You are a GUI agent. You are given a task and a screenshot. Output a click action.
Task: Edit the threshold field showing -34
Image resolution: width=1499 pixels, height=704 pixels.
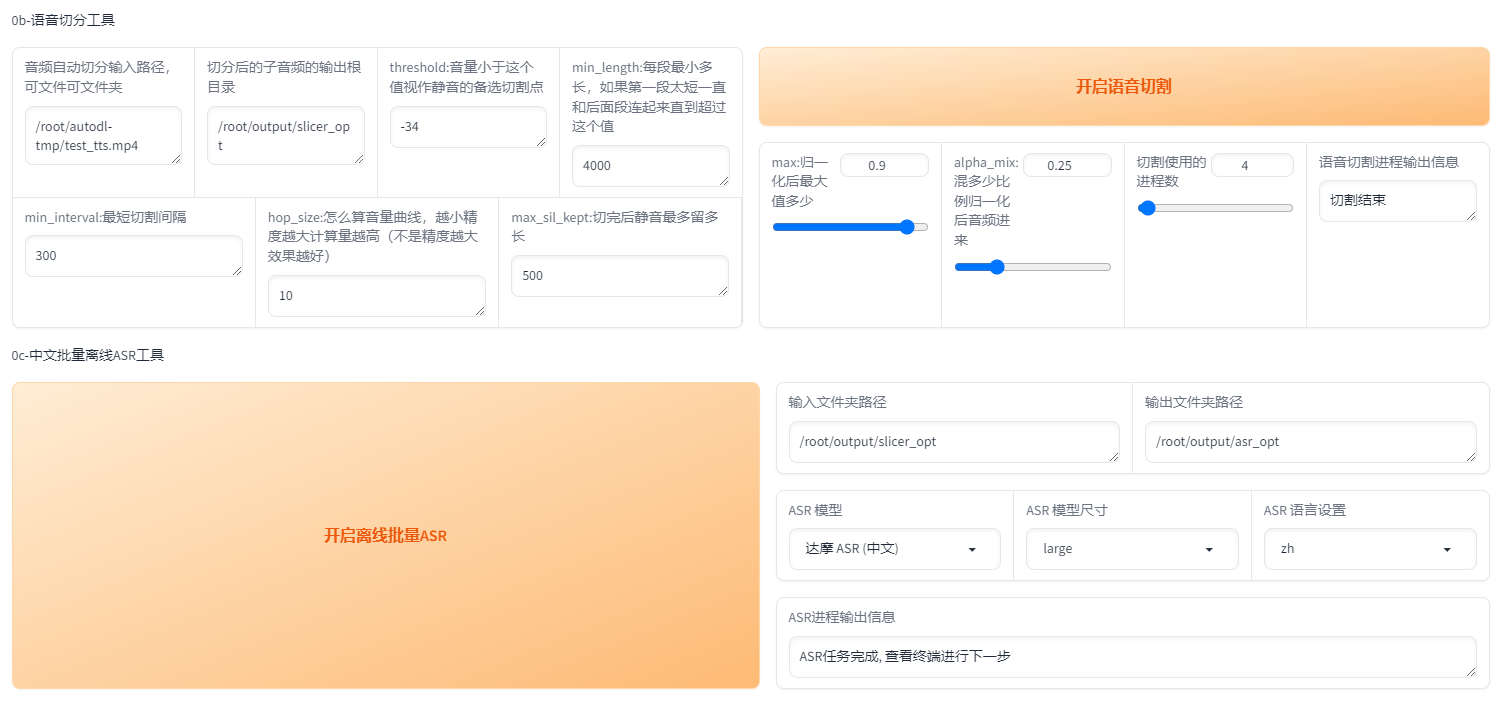coord(468,127)
